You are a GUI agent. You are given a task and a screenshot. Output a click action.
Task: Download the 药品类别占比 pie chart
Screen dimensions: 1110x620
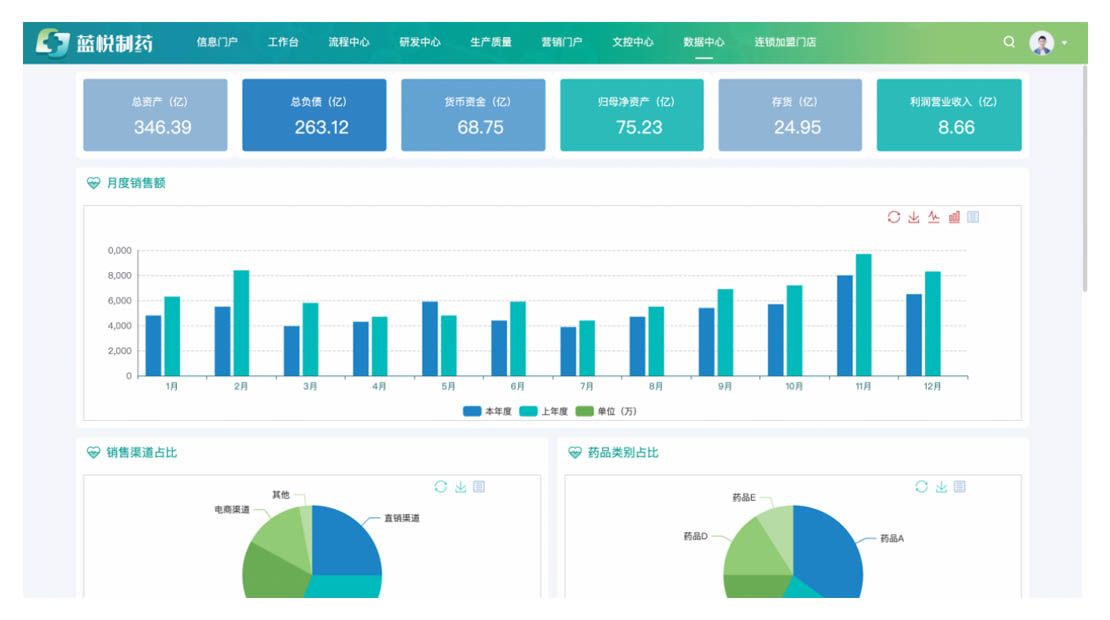click(941, 487)
